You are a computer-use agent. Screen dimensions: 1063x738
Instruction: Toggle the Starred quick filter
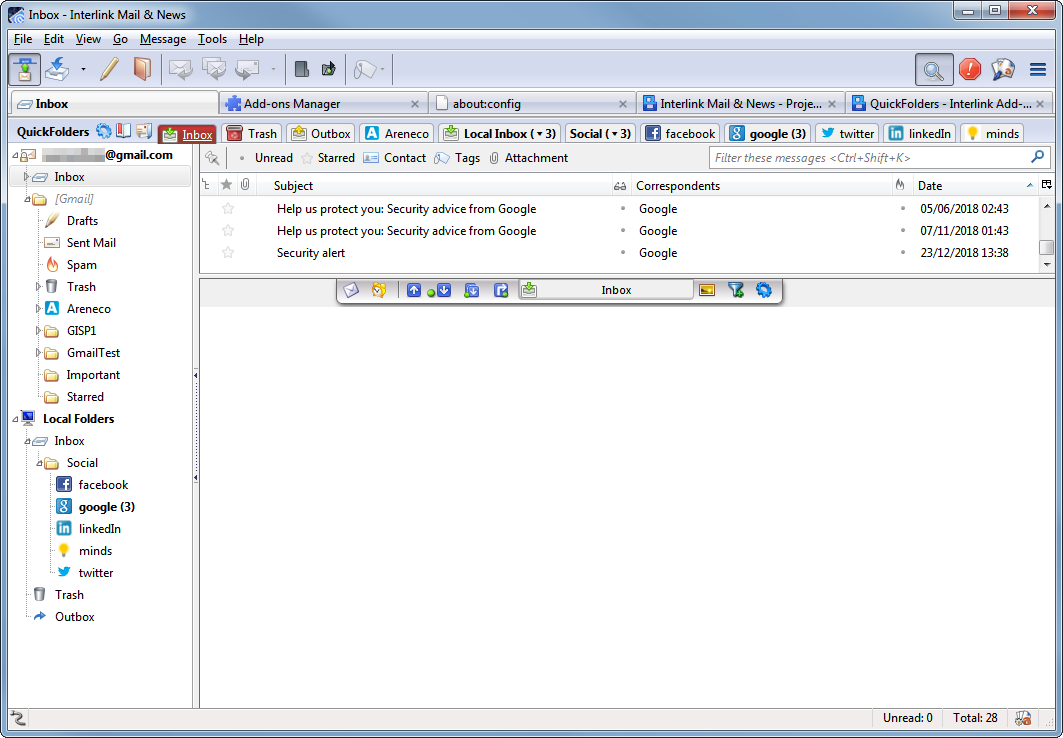click(328, 158)
